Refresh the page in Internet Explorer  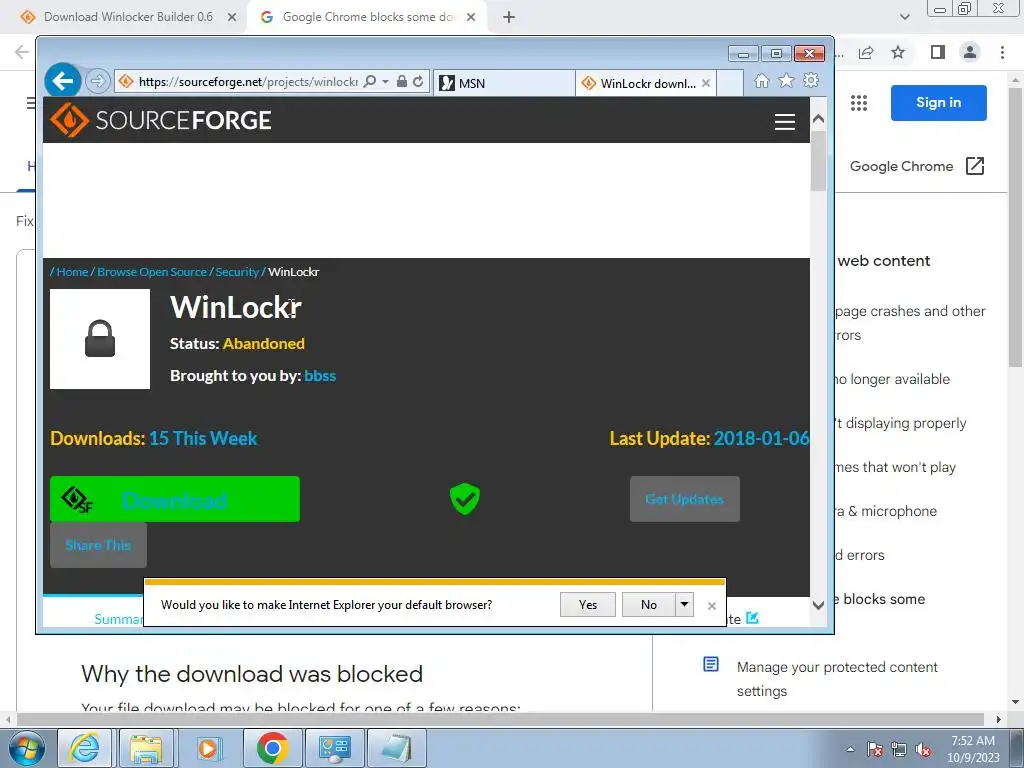(x=418, y=82)
